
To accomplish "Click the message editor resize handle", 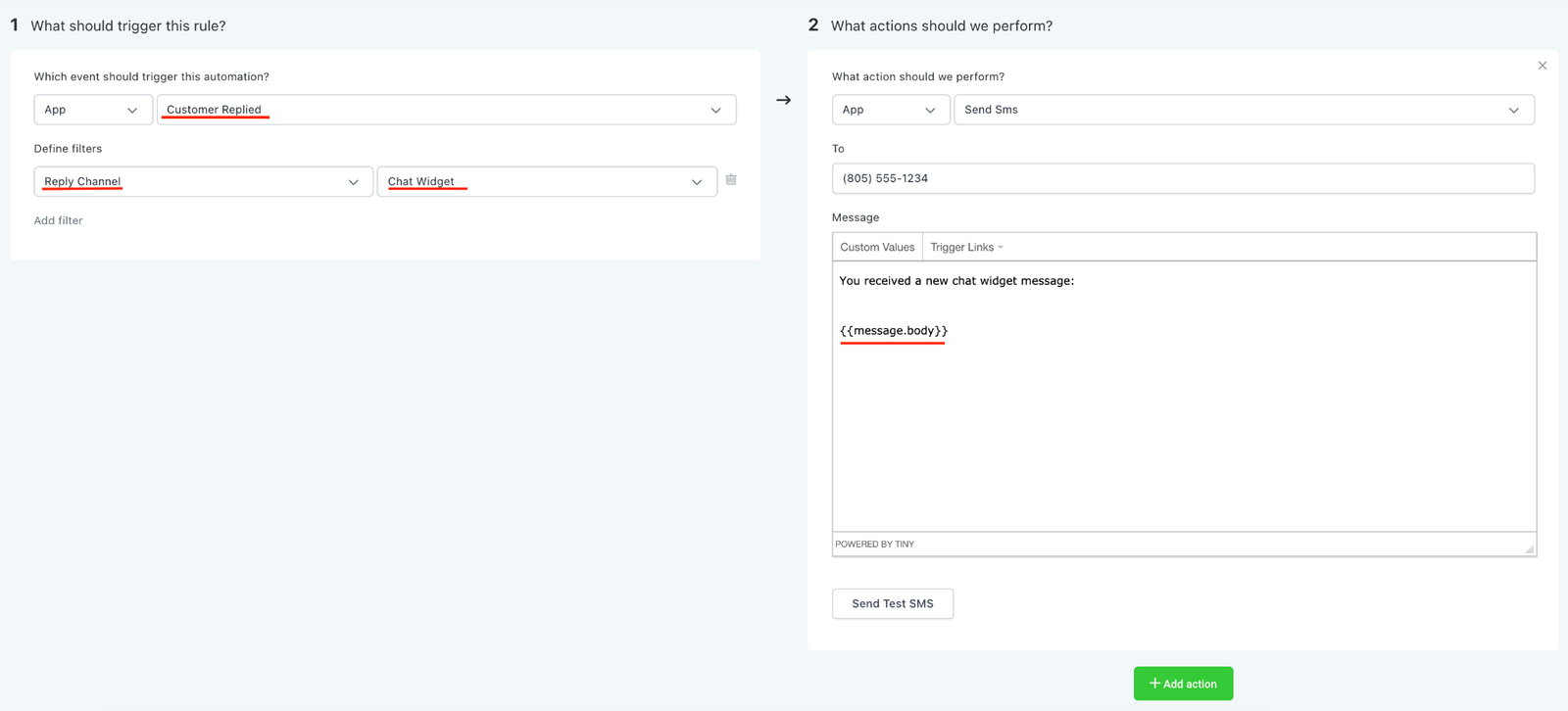I will click(1529, 548).
